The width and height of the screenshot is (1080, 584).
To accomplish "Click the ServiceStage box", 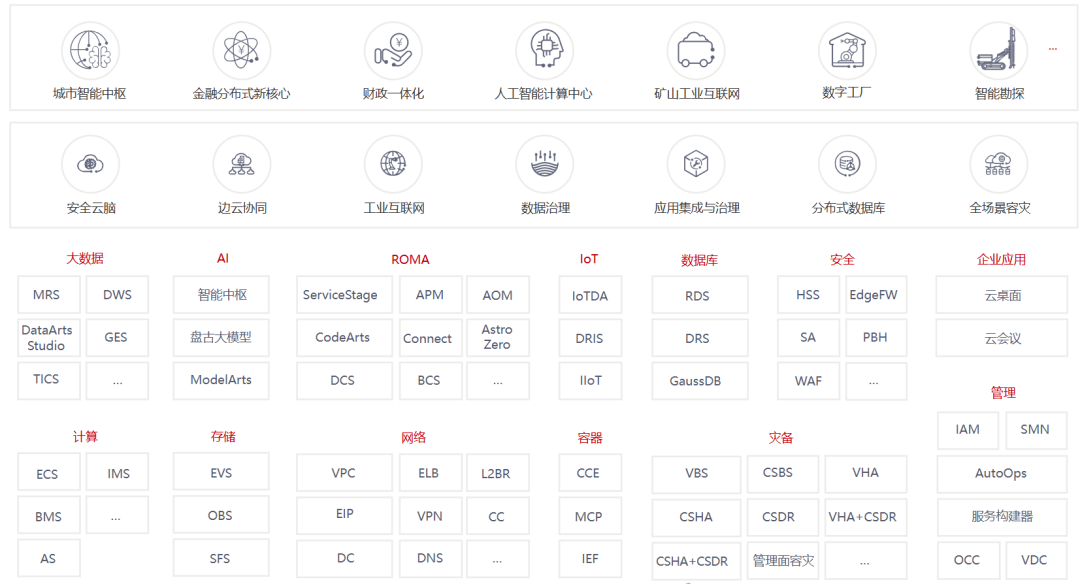I will [344, 295].
